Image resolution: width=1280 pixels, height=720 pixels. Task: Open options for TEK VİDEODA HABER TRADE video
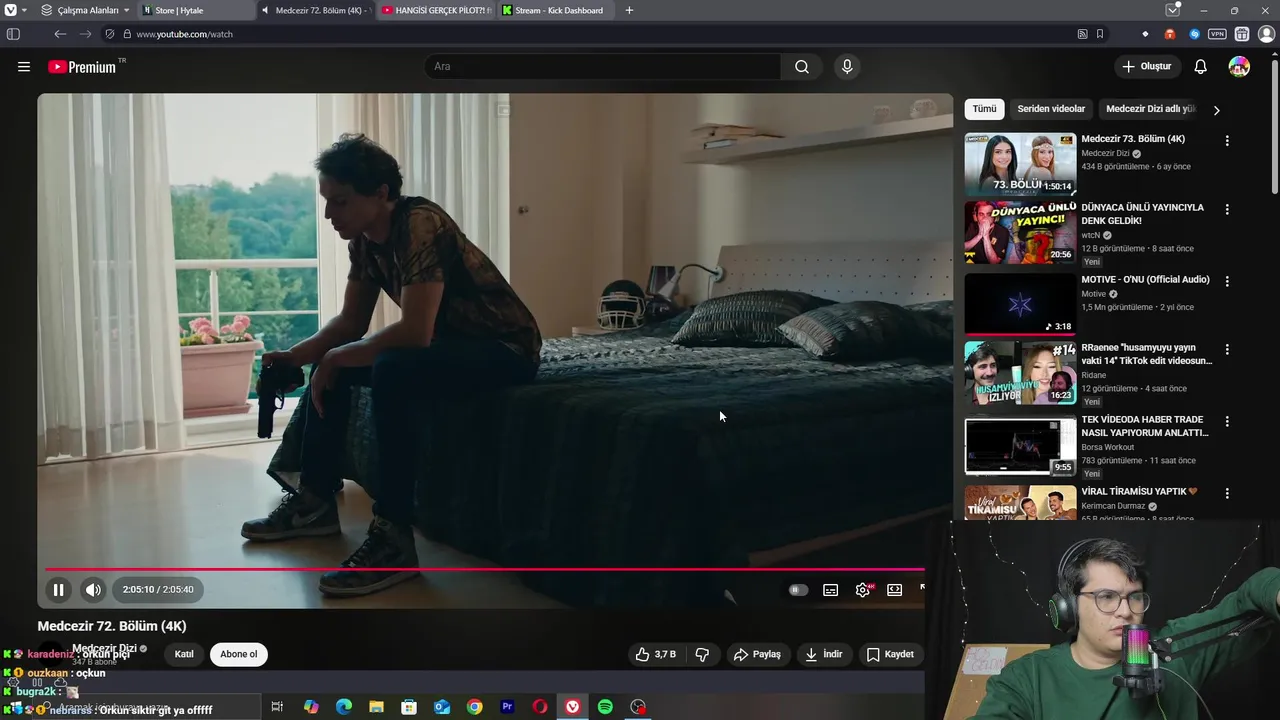(1227, 422)
